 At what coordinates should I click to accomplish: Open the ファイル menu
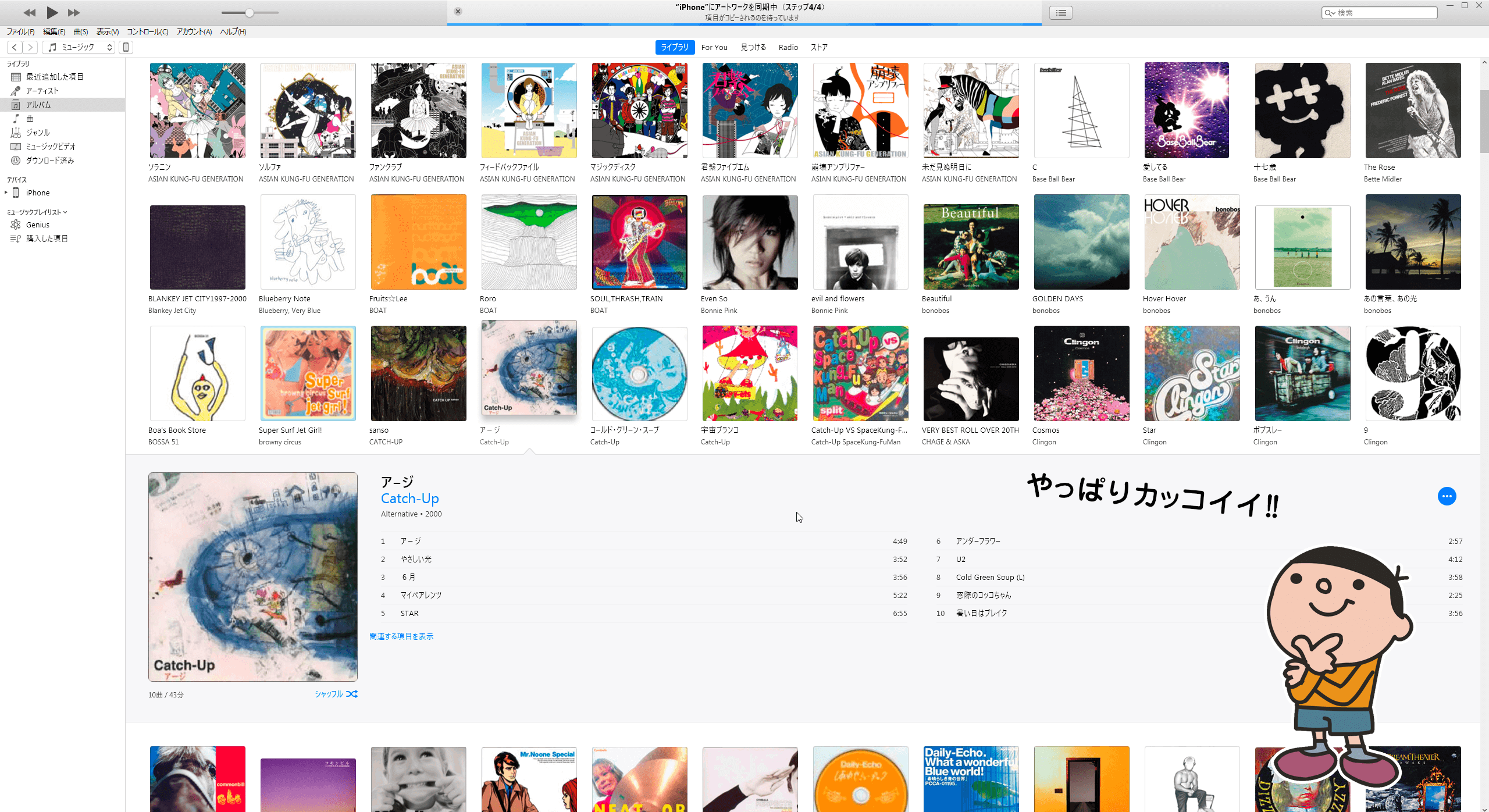coord(20,31)
